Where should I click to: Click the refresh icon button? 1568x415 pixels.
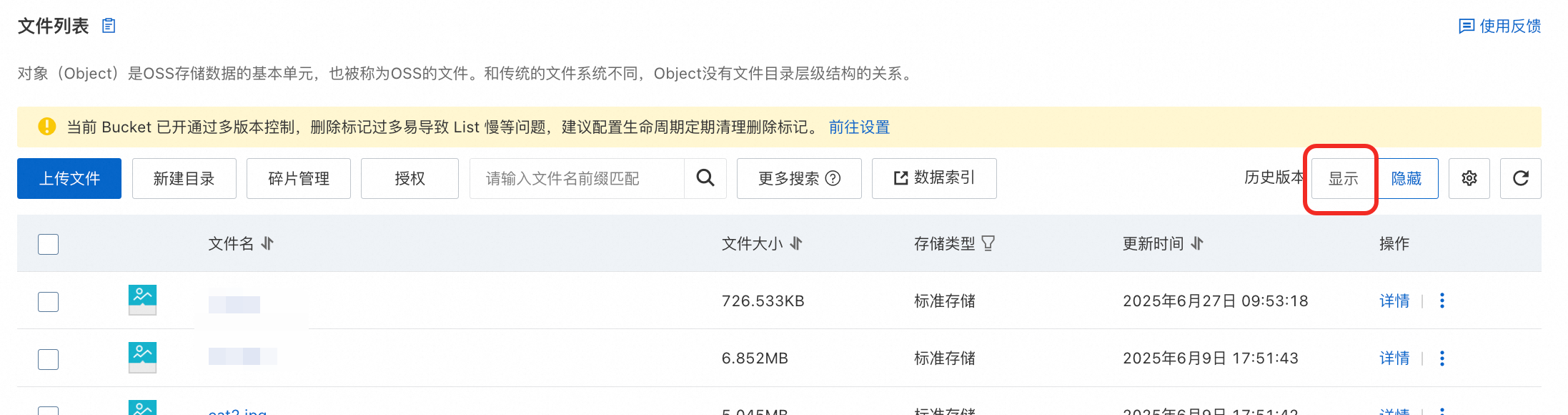coord(1521,178)
